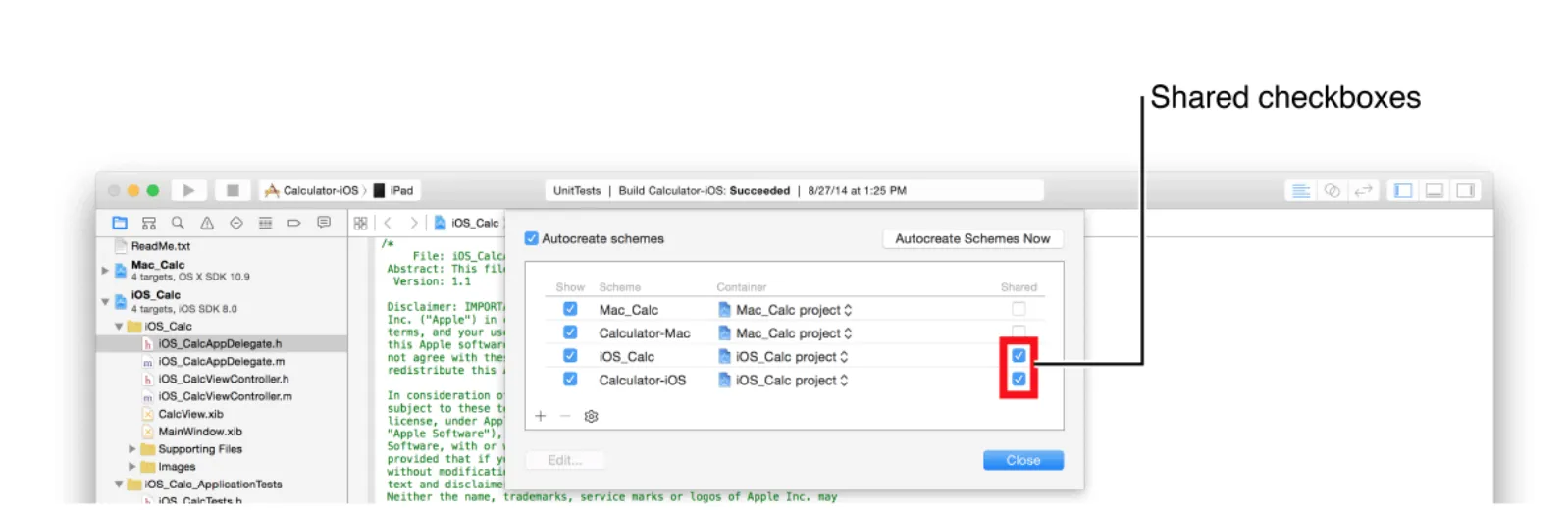
Task: Expand the Mac_Calc project disclosure triangle
Action: click(x=105, y=270)
